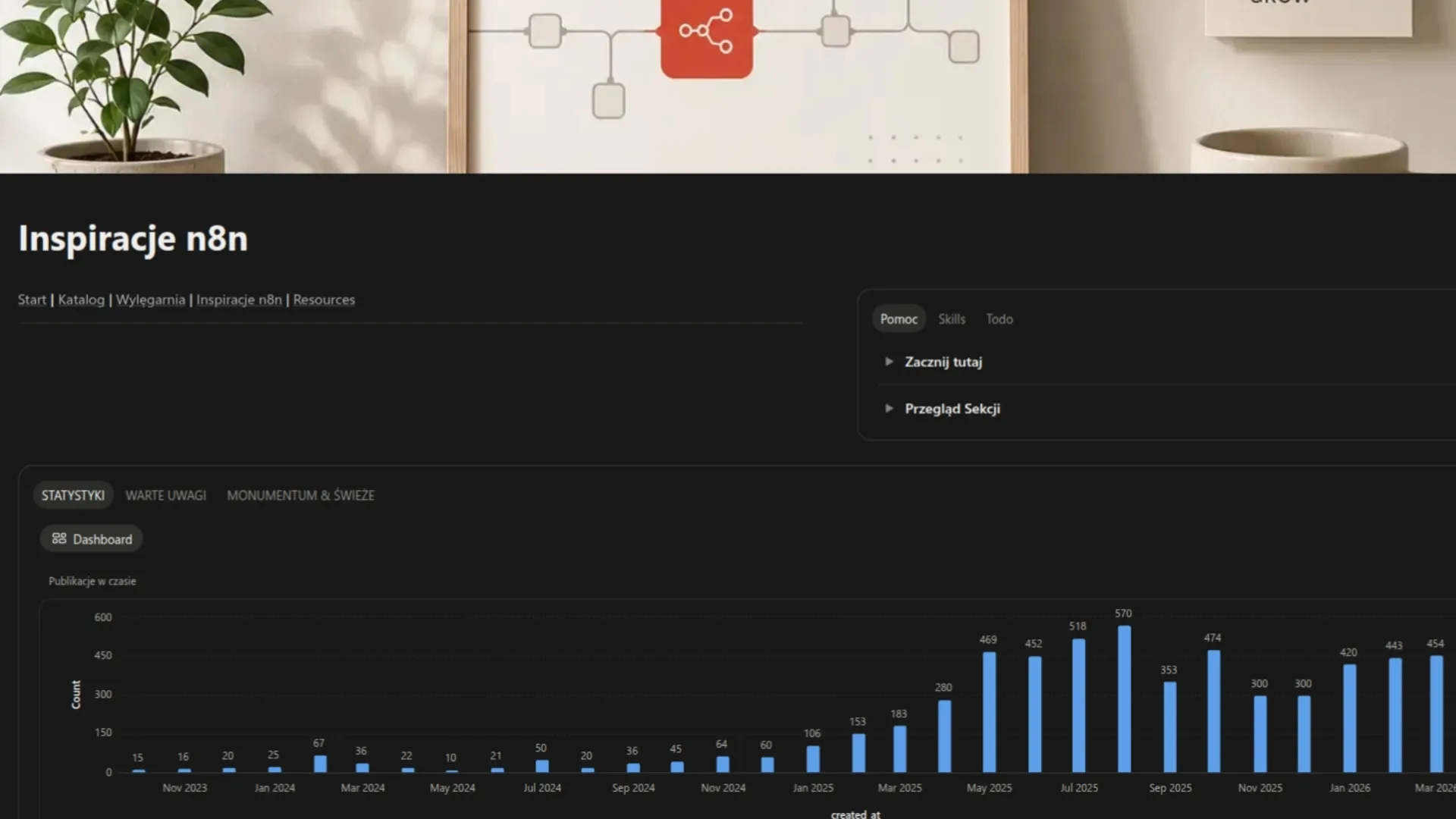Select the May 2025 bar labeled 469
Screen dimensions: 1456x819
(989, 711)
